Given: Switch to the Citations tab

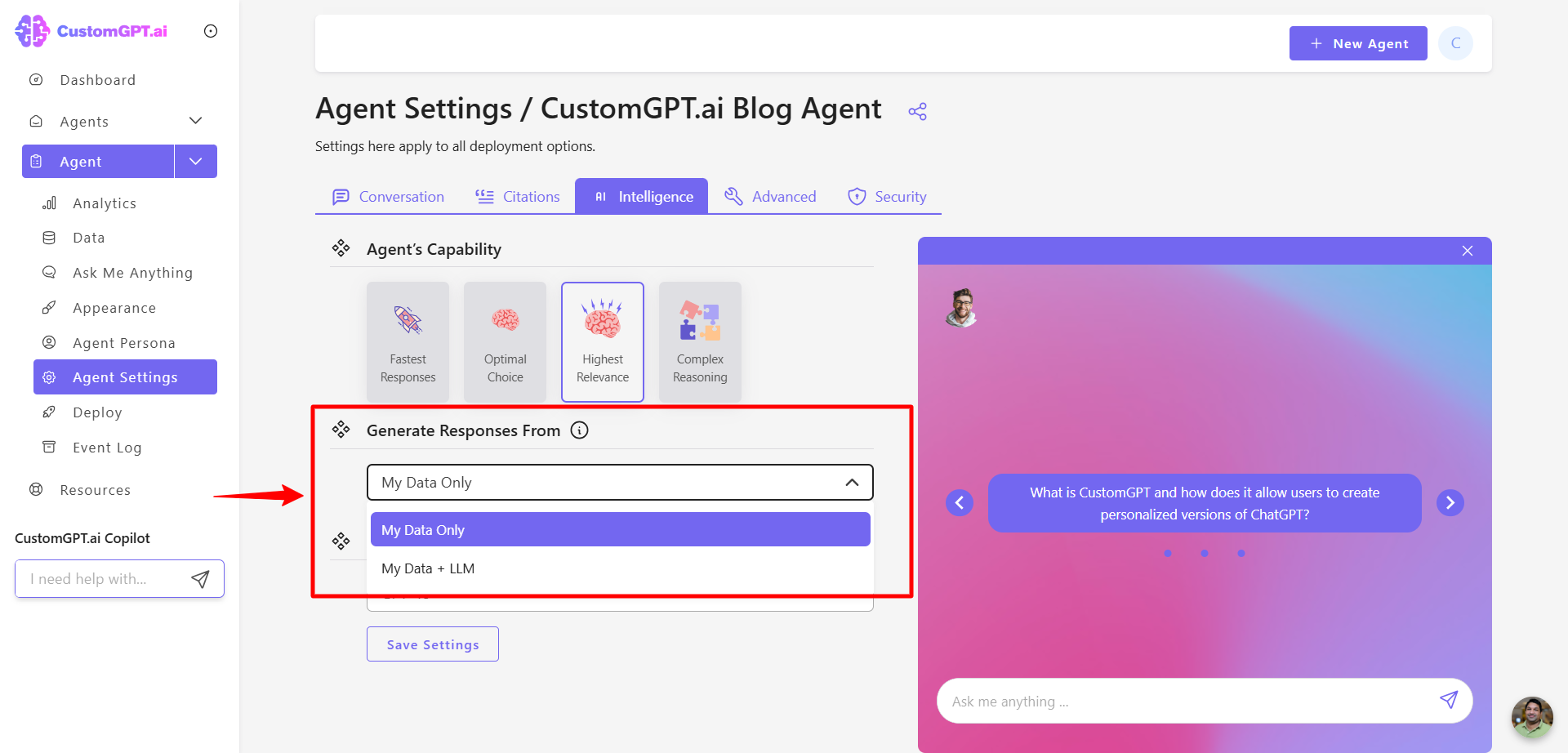Looking at the screenshot, I should click(x=518, y=197).
